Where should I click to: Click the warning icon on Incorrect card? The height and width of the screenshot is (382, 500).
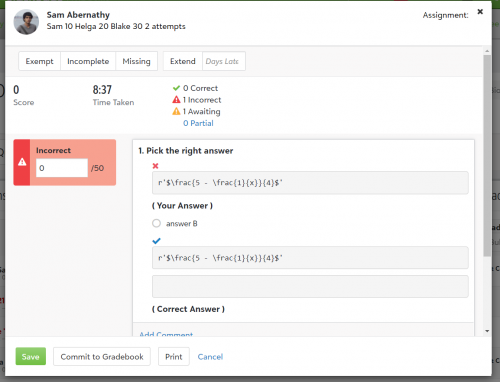pyautogui.click(x=22, y=162)
